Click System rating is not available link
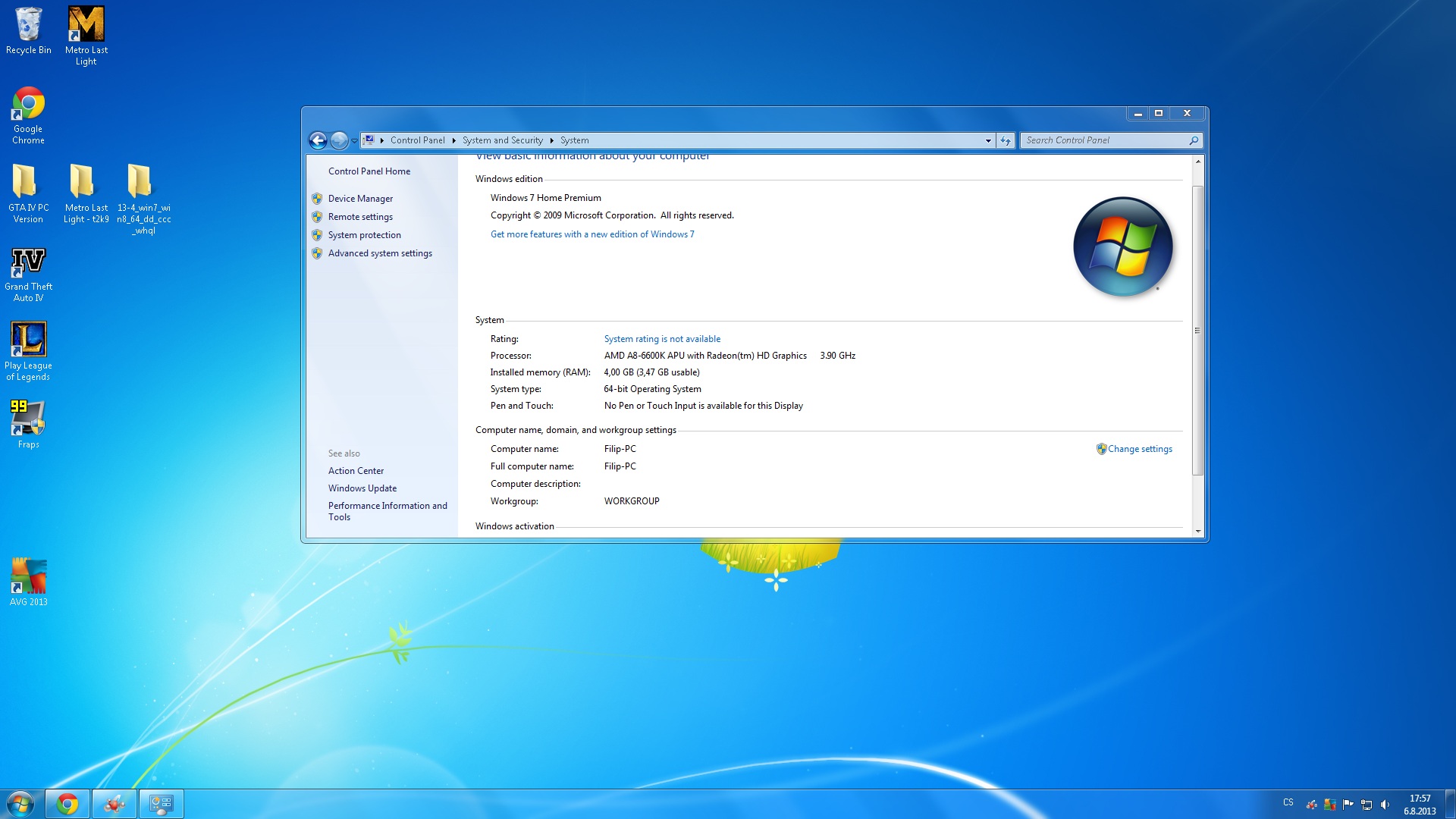The width and height of the screenshot is (1456, 819). tap(662, 339)
